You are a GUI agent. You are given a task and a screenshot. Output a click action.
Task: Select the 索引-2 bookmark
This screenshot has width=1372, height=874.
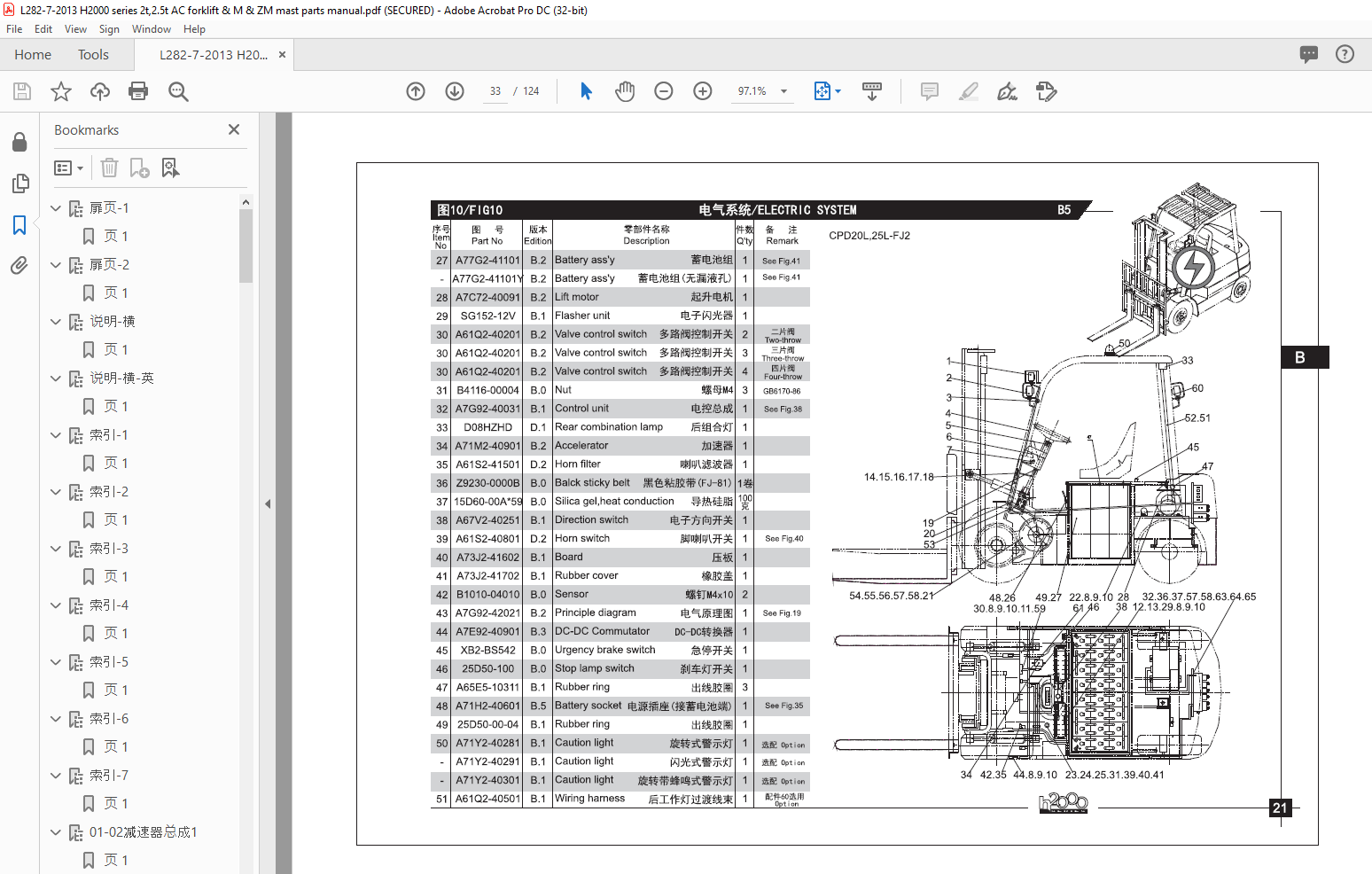coord(109,492)
